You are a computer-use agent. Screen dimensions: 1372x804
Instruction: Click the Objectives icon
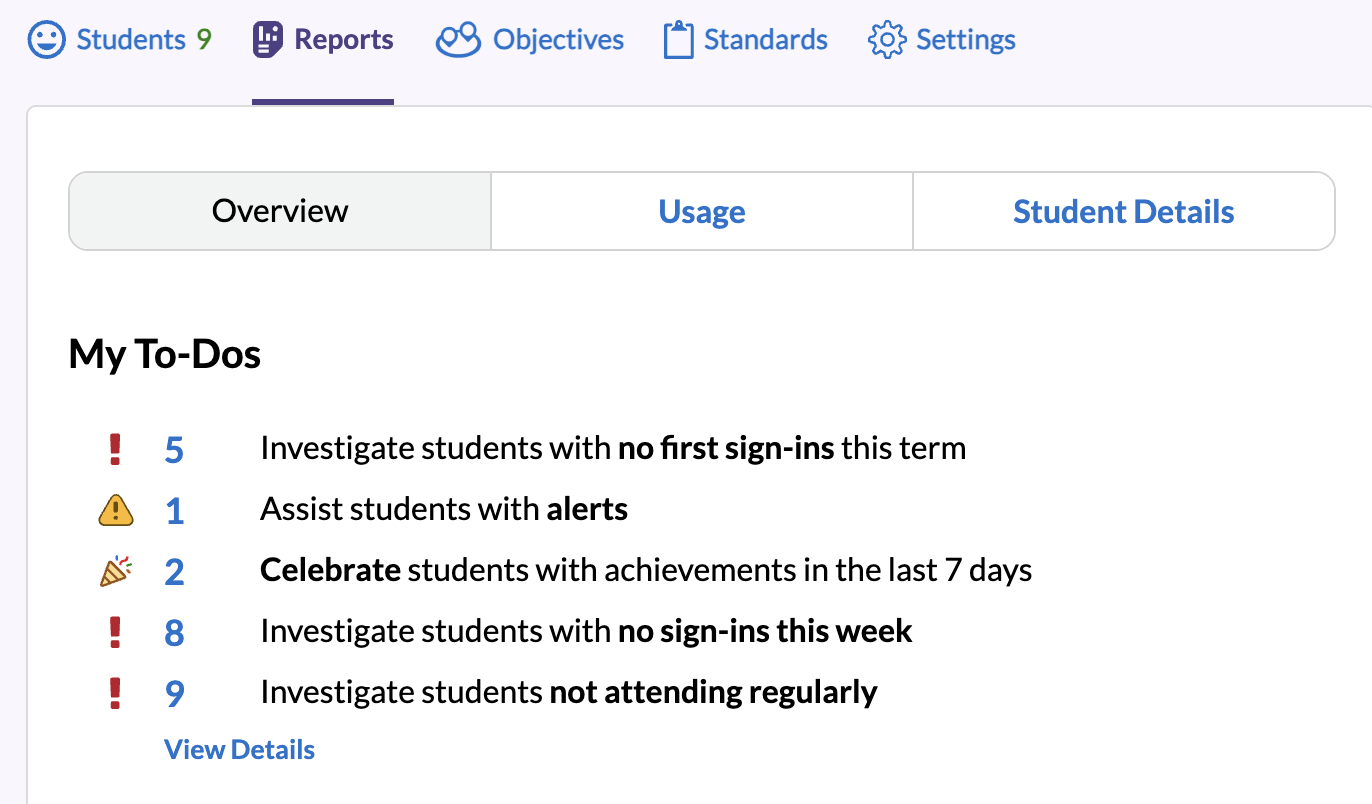click(x=459, y=40)
